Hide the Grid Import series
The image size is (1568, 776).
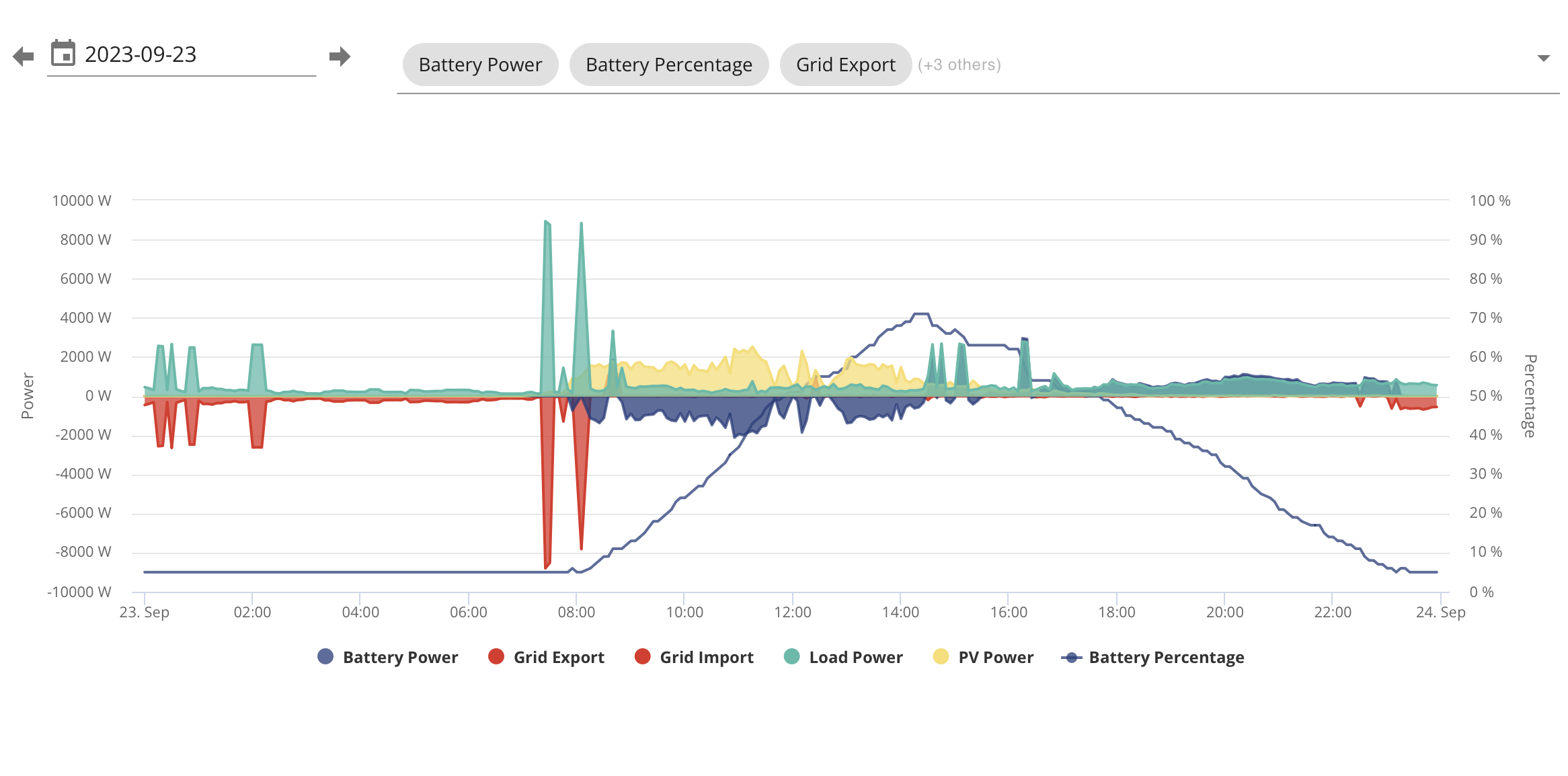706,658
